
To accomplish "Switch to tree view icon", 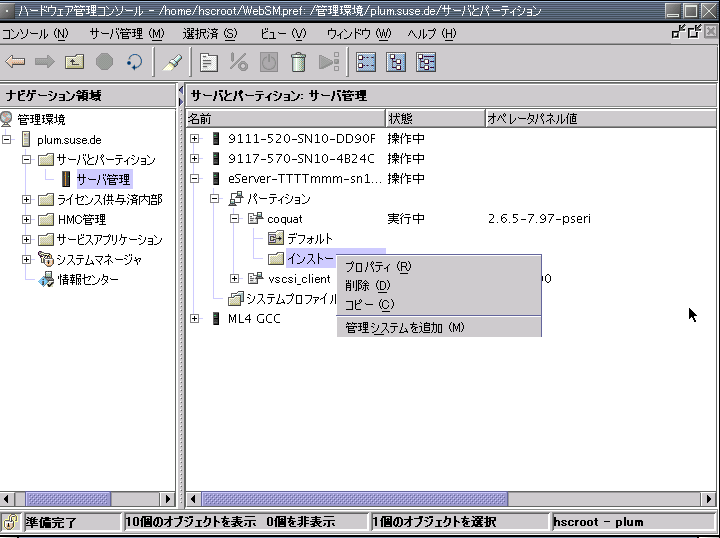I will (396, 62).
